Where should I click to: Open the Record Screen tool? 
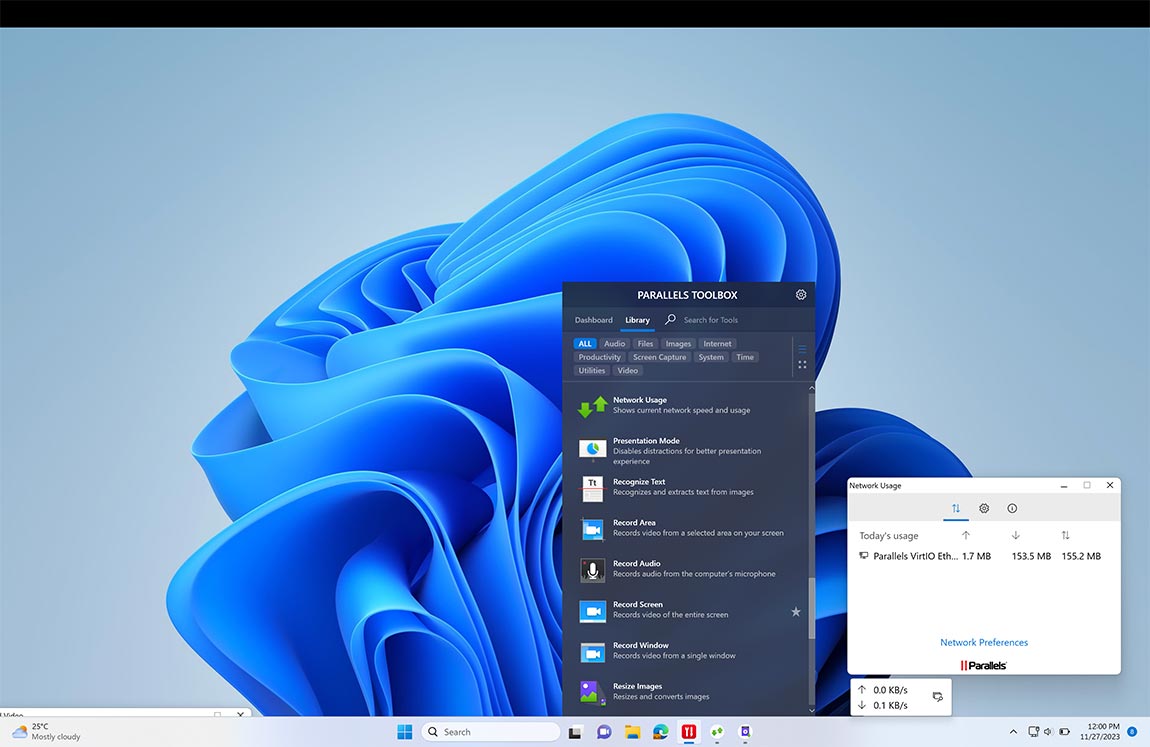point(591,610)
